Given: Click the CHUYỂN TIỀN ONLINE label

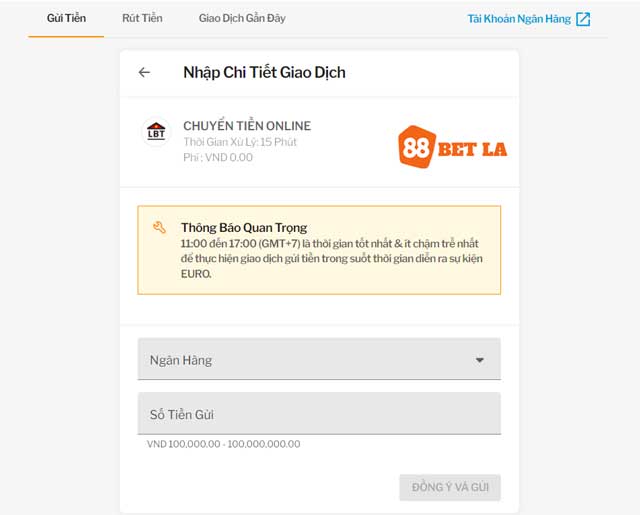Looking at the screenshot, I should 247,126.
